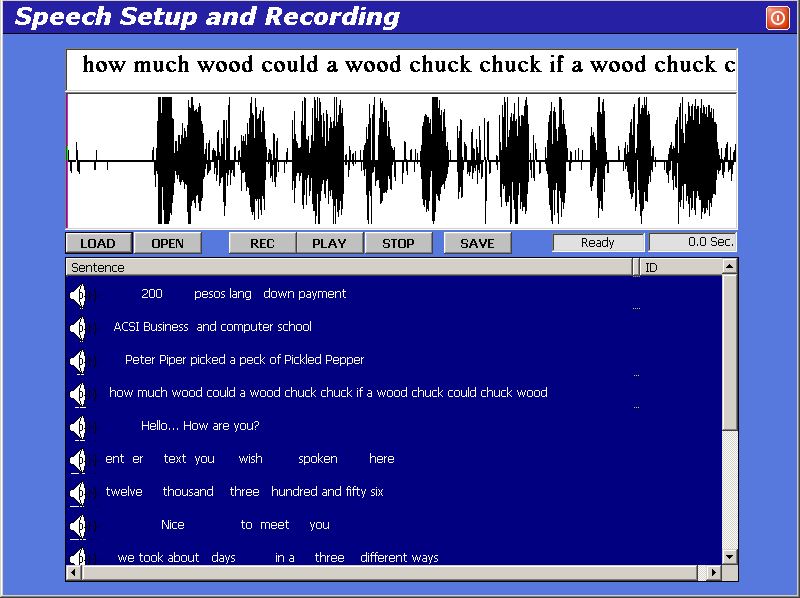Viewport: 800px width, 598px height.
Task: Click the speaker icon beside "200 pesos lang down payment"
Action: [x=78, y=295]
